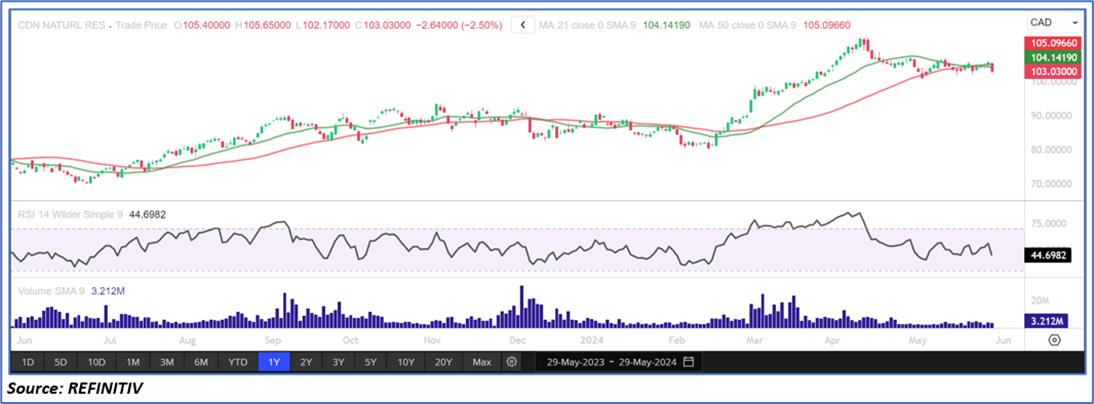Click the 3.212M volume tag
Image resolution: width=1094 pixels, height=404 pixels.
coord(1047,321)
